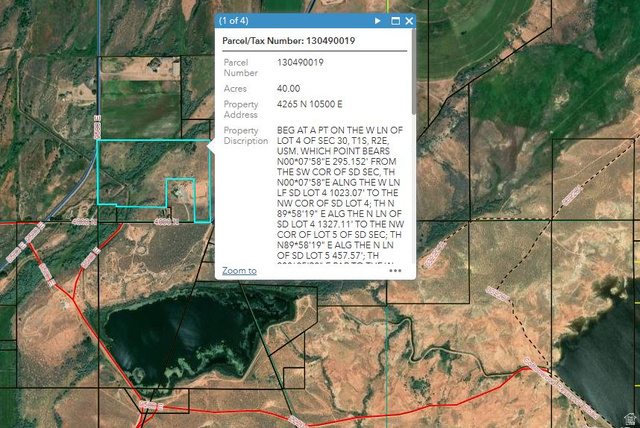Maximize the parcel info popup
640x428 pixels.
tap(394, 20)
